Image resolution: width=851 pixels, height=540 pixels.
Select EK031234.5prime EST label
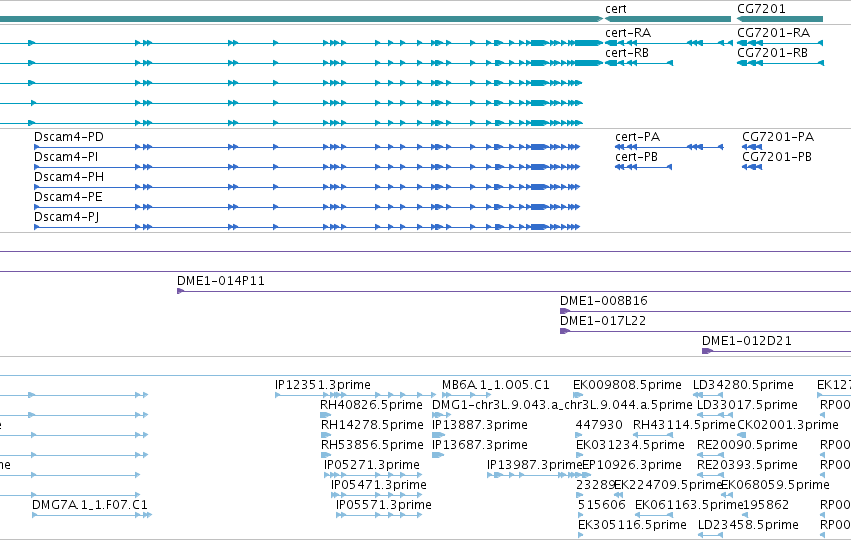[x=630, y=445]
